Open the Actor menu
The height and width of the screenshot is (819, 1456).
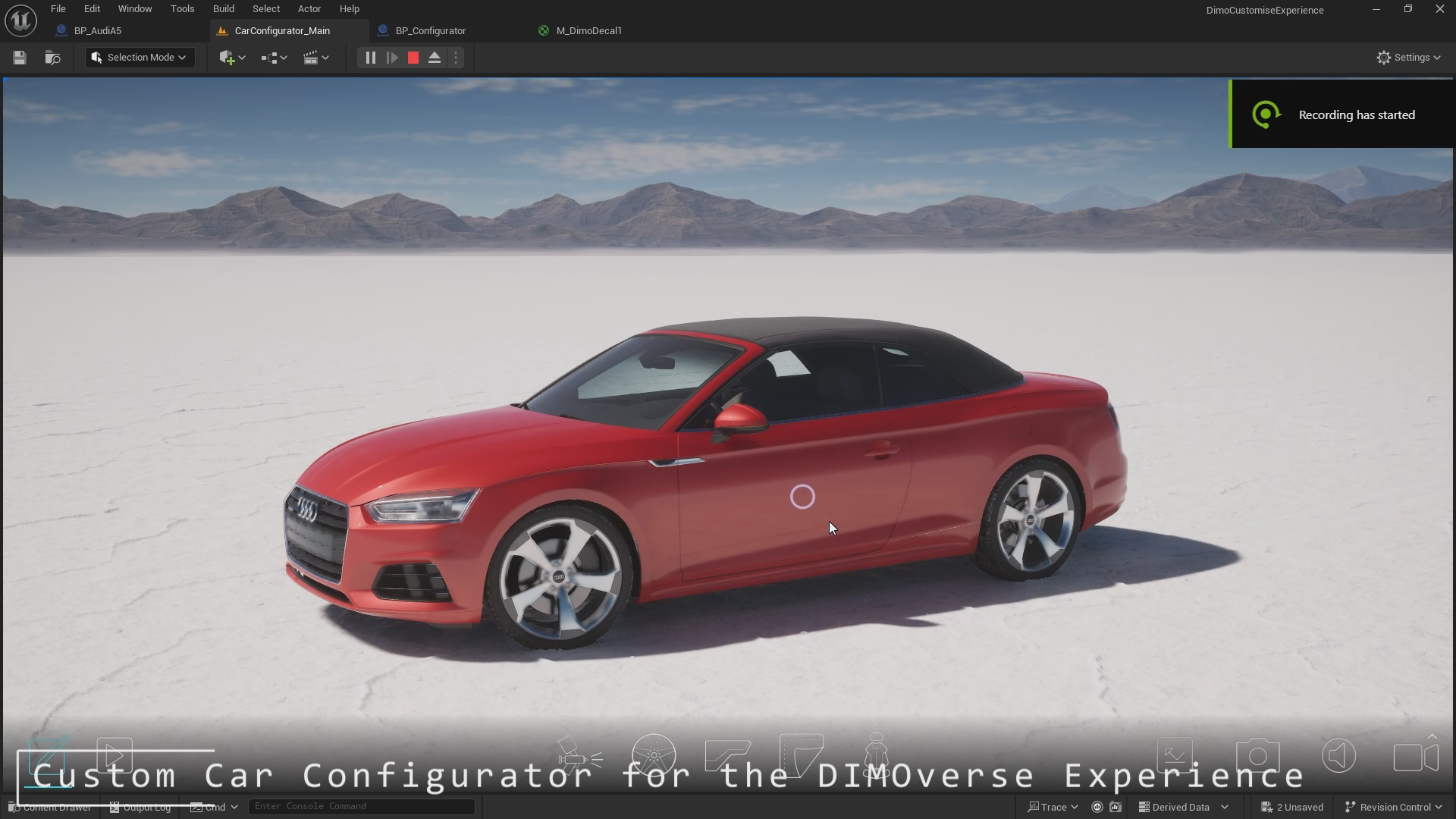point(309,9)
